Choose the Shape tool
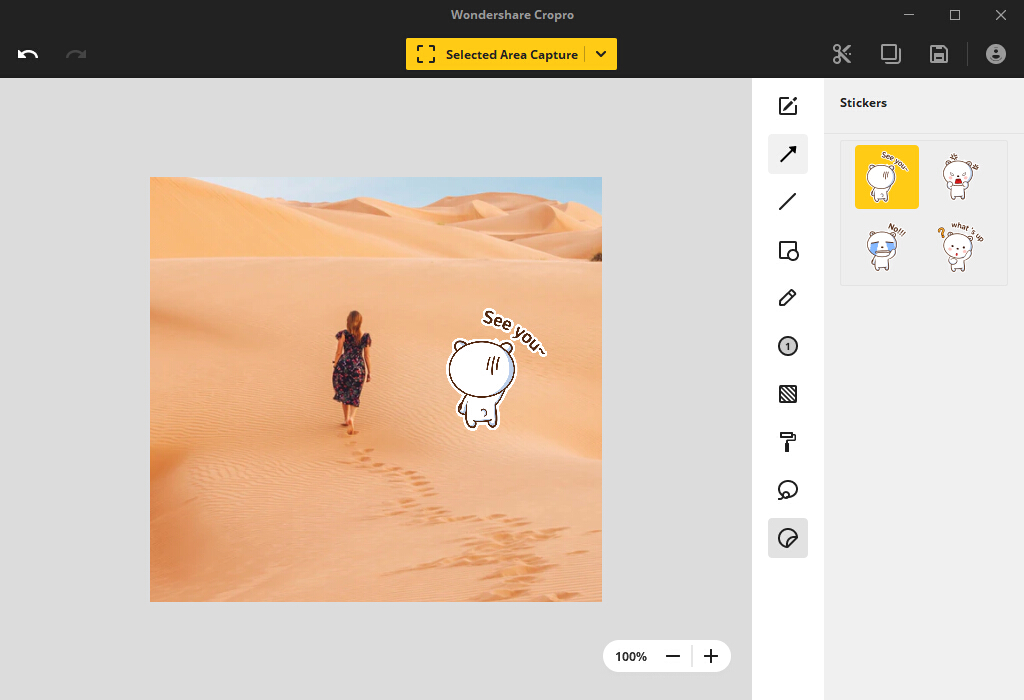This screenshot has height=700, width=1024. pos(788,251)
